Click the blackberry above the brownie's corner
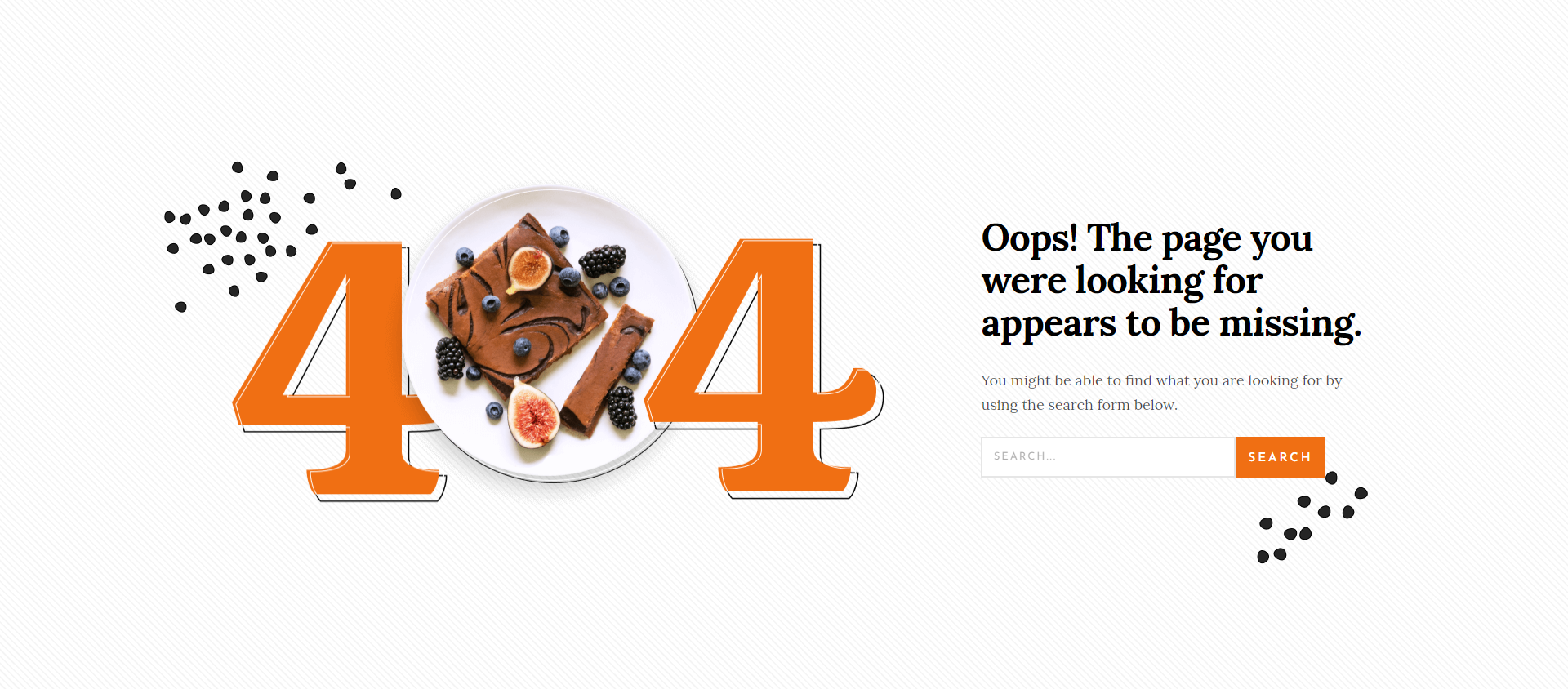 pyautogui.click(x=603, y=260)
